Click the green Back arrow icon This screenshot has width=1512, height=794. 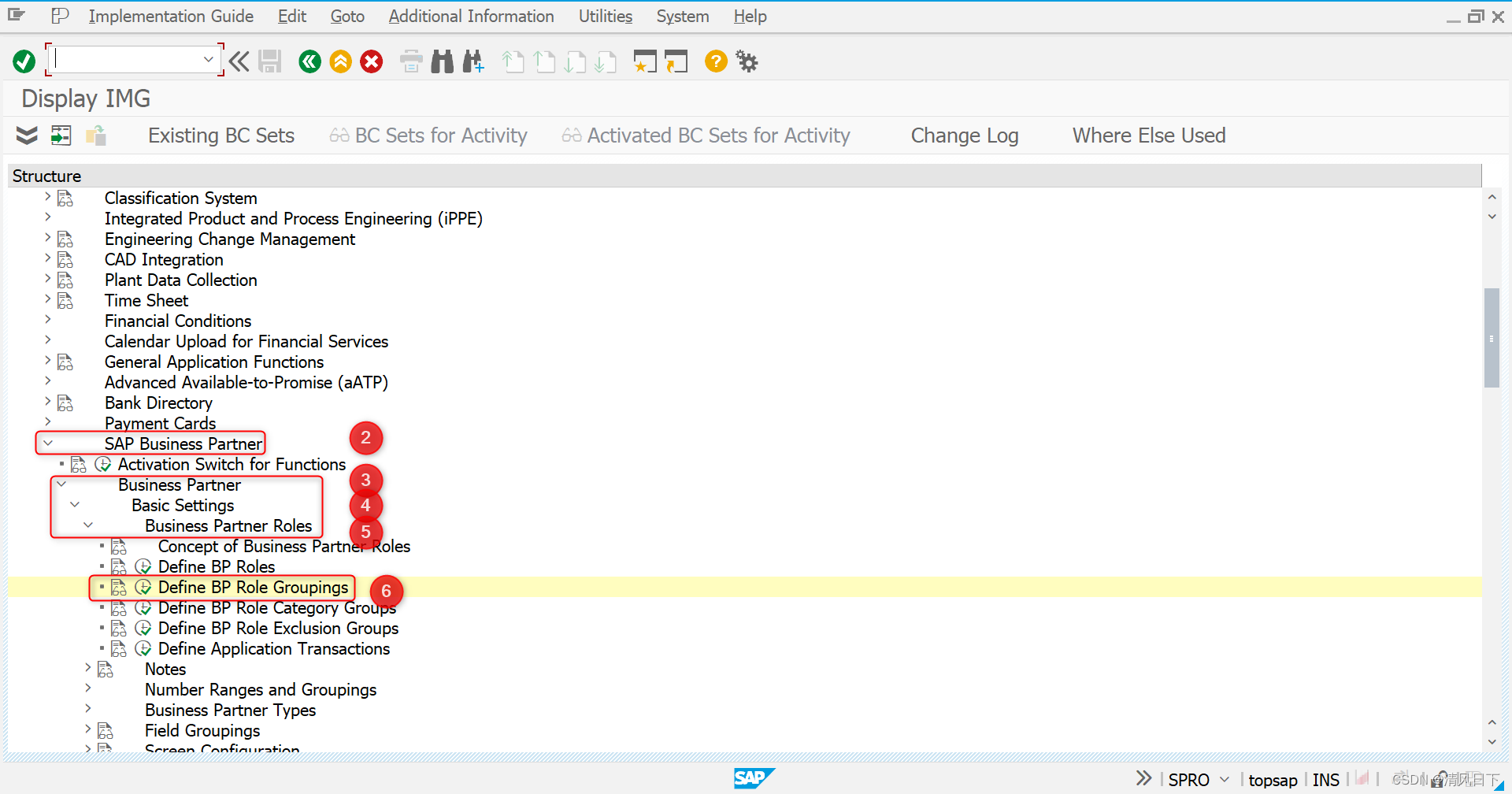[x=310, y=61]
